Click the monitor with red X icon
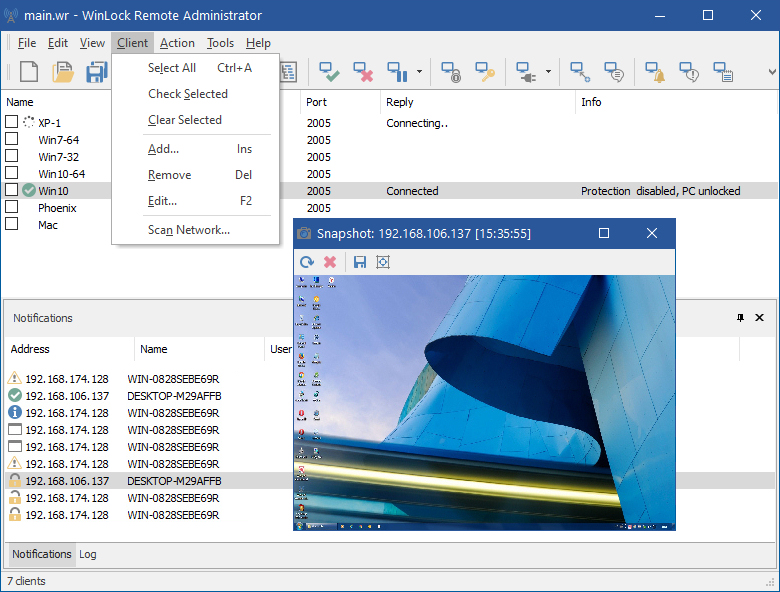The width and height of the screenshot is (780, 592). pos(363,72)
